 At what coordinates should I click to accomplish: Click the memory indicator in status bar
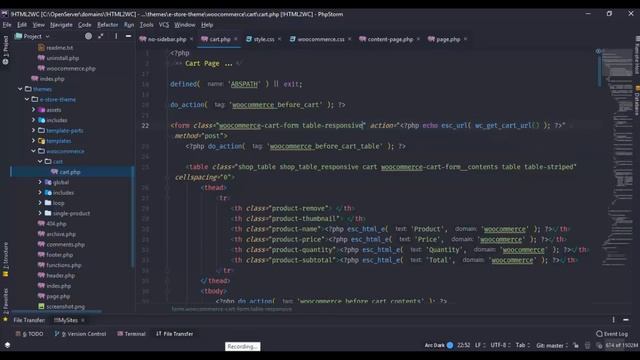pos(621,345)
